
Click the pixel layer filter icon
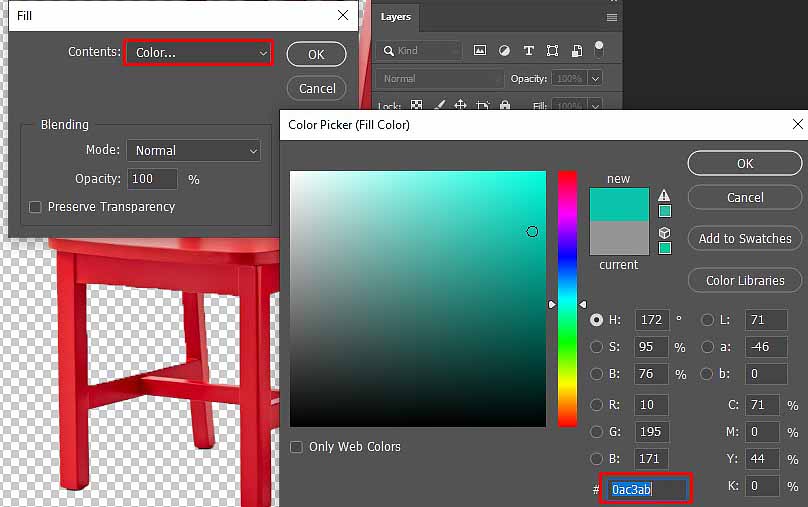(x=480, y=50)
